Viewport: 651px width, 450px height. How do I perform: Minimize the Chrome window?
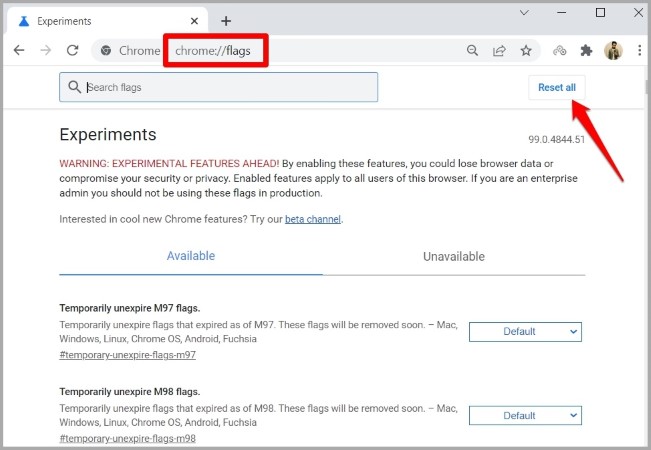[x=562, y=13]
